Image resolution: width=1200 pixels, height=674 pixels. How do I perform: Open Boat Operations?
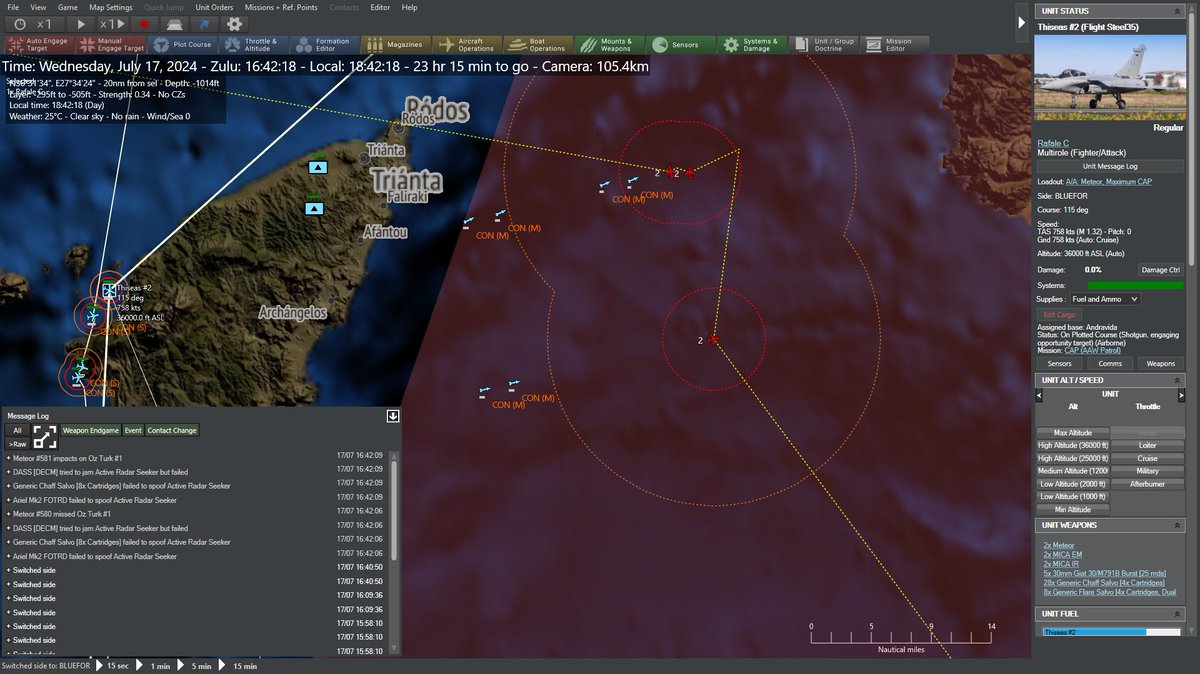pos(538,45)
